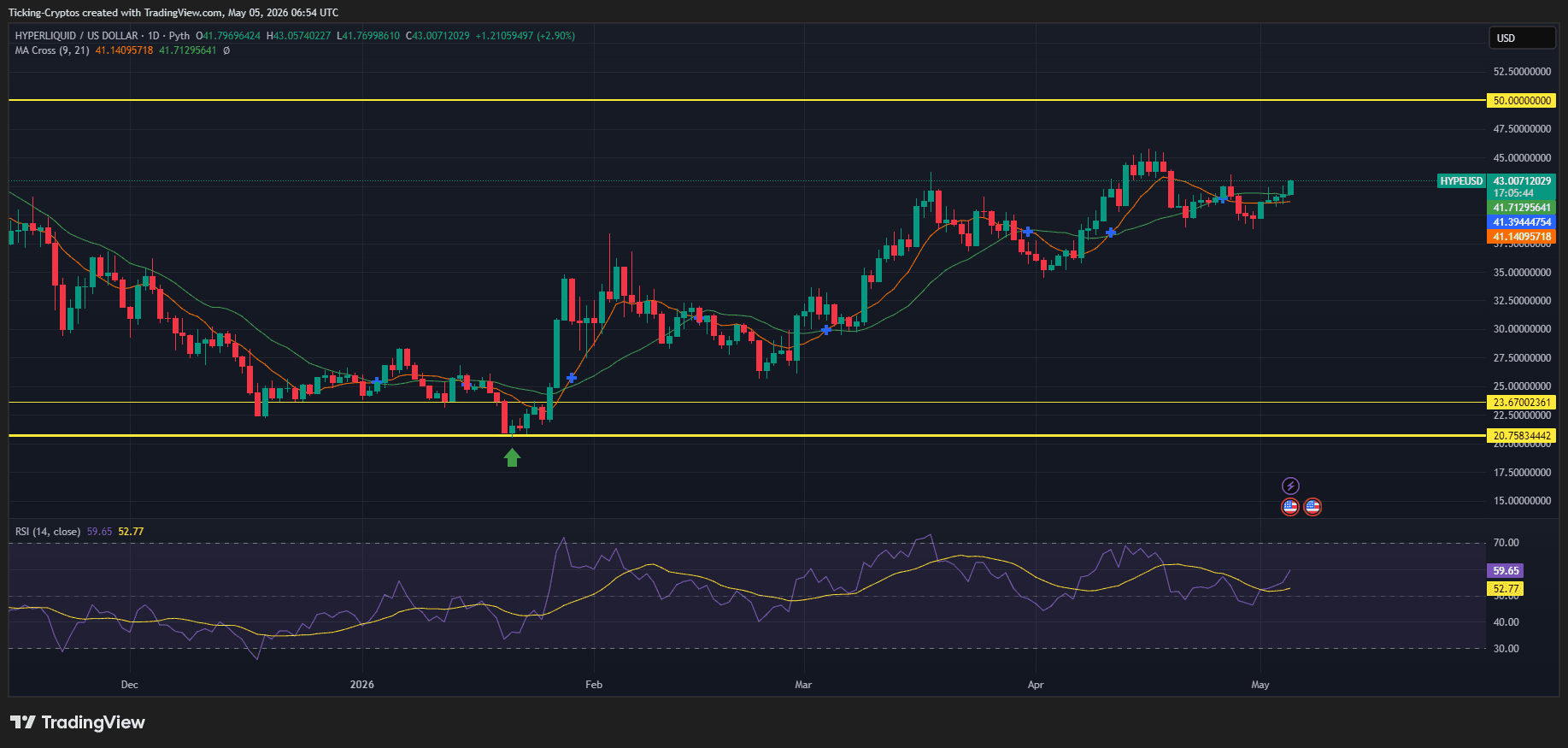The height and width of the screenshot is (748, 1568).
Task: Click the orange 41.14095718 price scale label
Action: click(x=1522, y=237)
